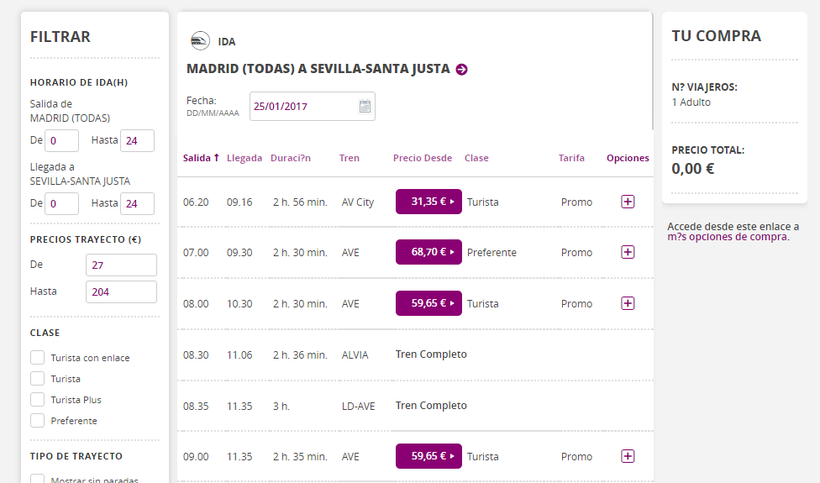Image resolution: width=820 pixels, height=483 pixels.
Task: Expand options for the 08.00 AVE train
Action: (x=627, y=303)
